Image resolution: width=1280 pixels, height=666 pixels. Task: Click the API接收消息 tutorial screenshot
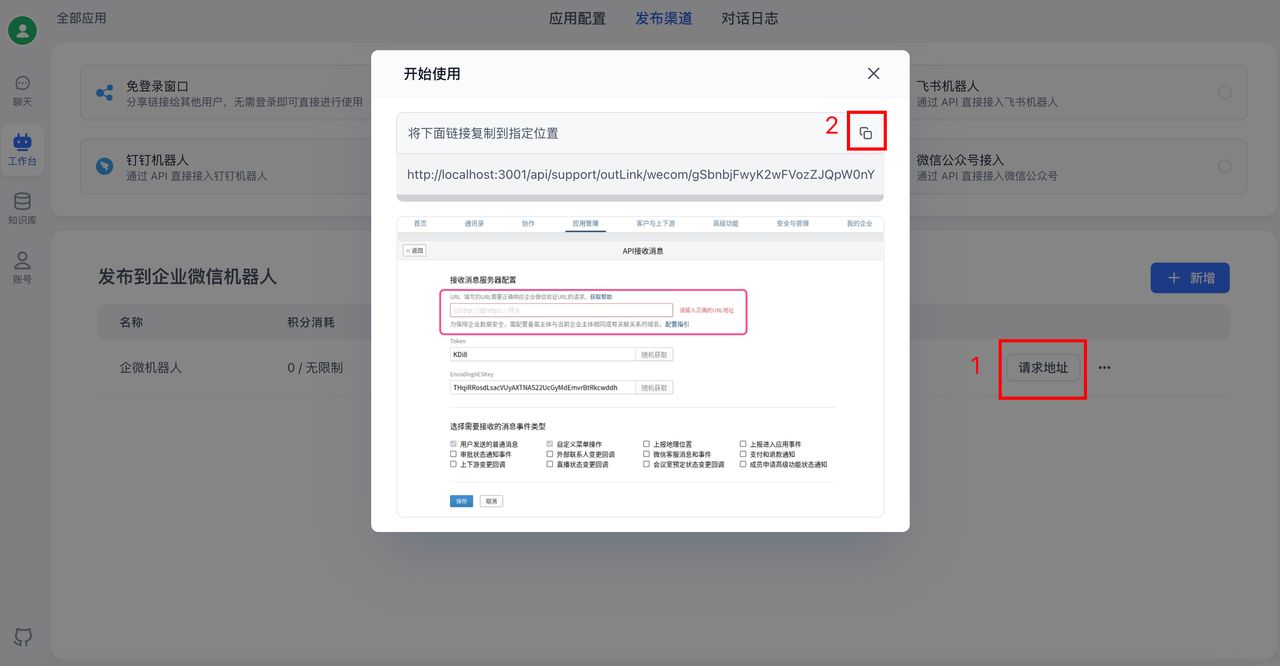tap(640, 366)
